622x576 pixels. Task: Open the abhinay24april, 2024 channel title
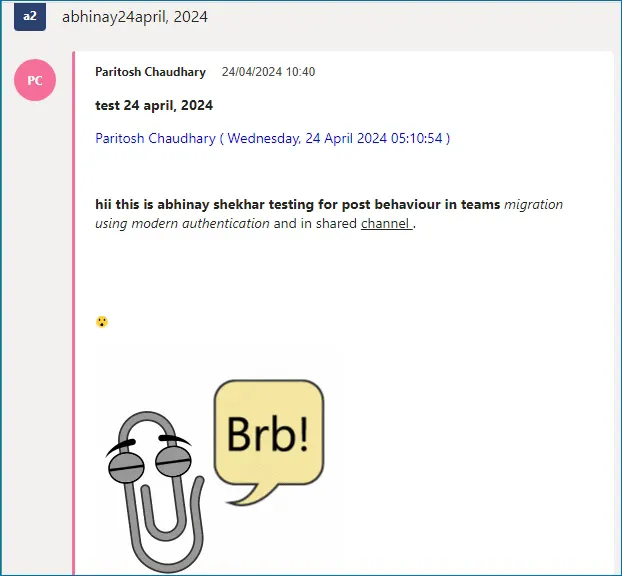(135, 17)
